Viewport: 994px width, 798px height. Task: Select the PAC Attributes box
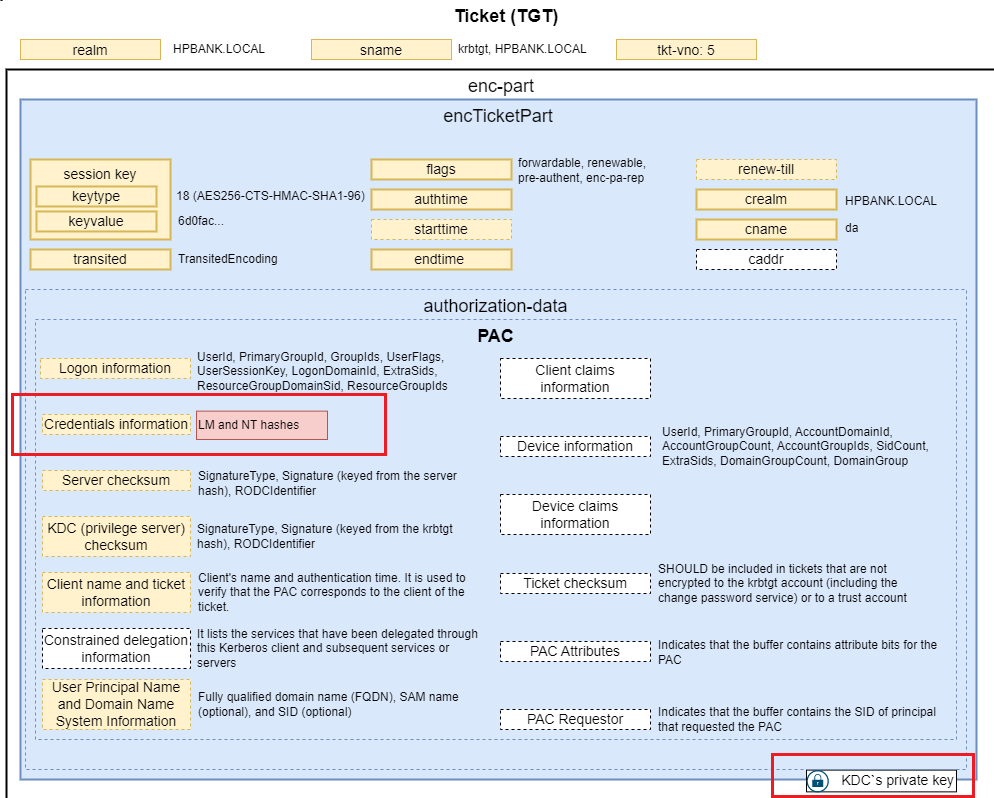tap(575, 652)
